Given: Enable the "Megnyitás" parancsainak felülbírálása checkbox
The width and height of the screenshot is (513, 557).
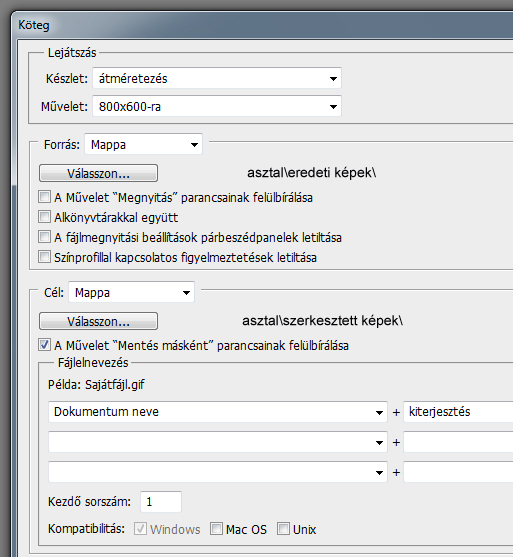Looking at the screenshot, I should pyautogui.click(x=44, y=197).
